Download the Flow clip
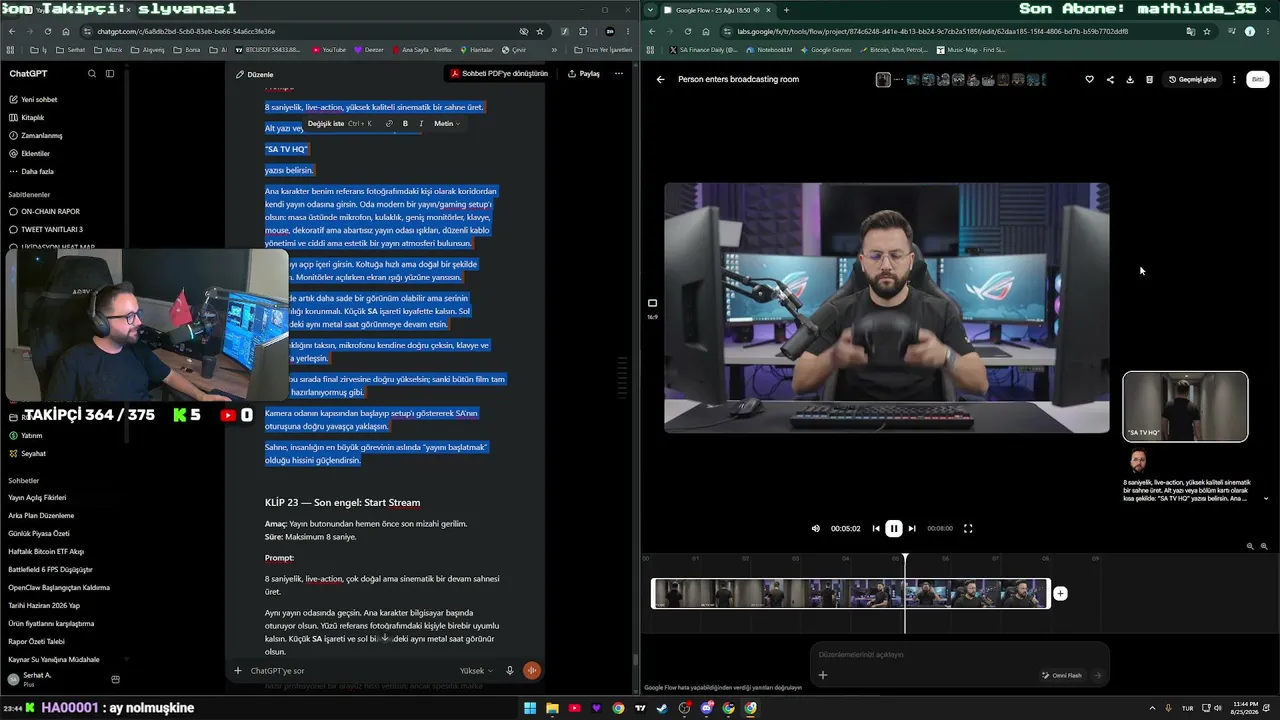1280x720 pixels. [1130, 79]
